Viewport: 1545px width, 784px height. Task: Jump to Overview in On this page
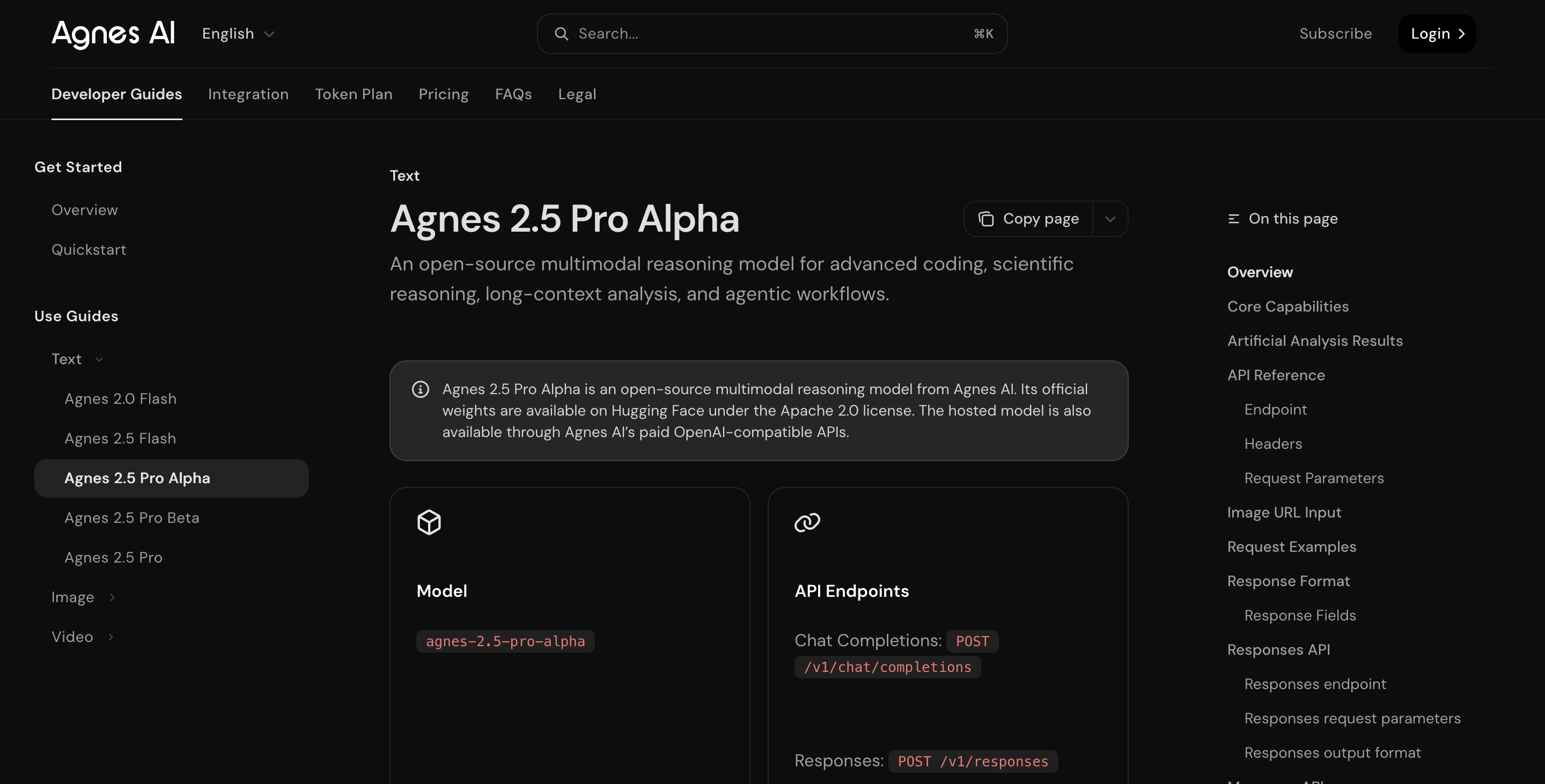[1260, 272]
